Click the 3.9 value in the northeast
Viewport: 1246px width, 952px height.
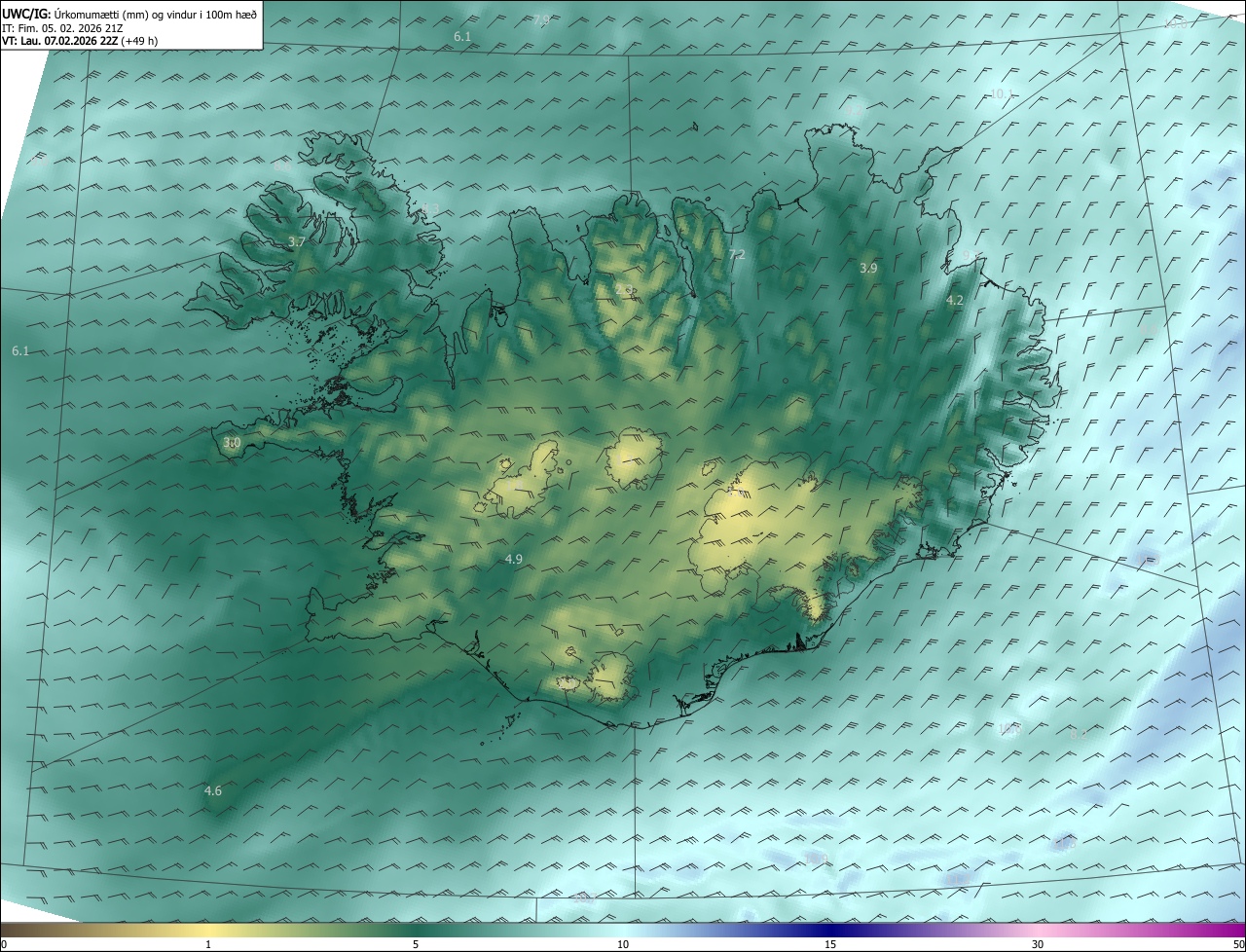tap(869, 268)
